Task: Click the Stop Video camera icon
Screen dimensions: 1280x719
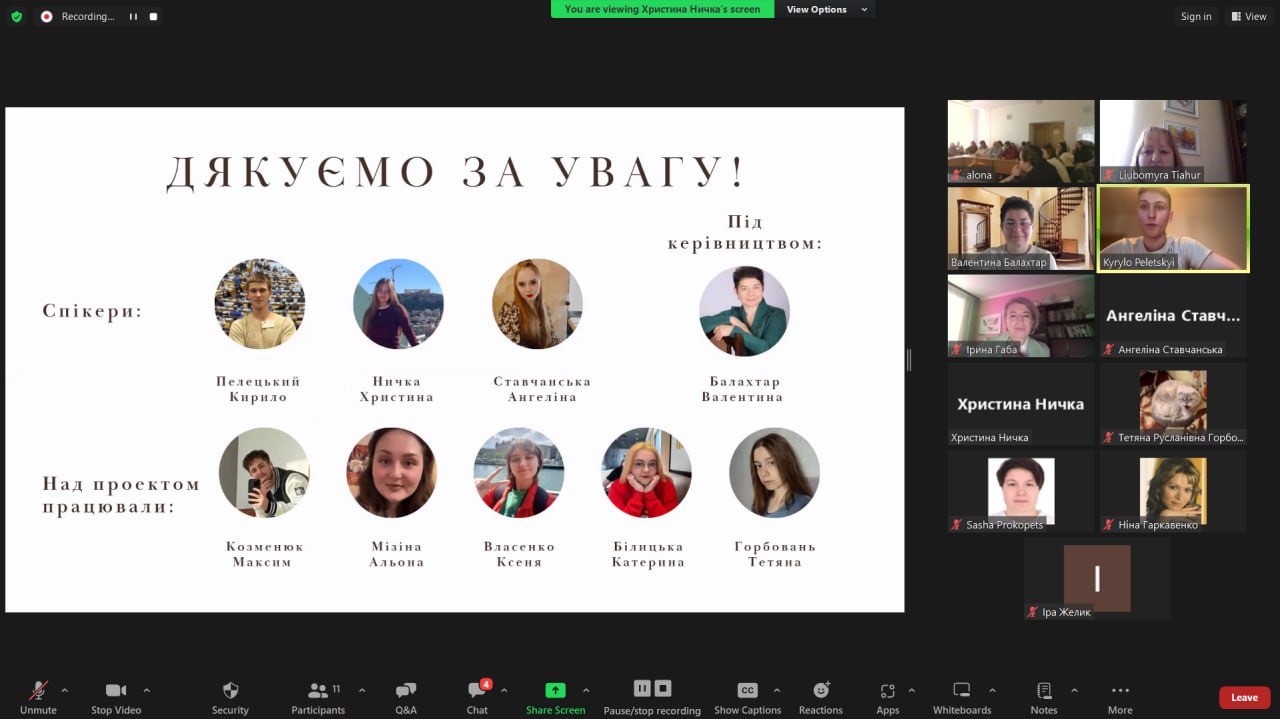Action: (116, 690)
